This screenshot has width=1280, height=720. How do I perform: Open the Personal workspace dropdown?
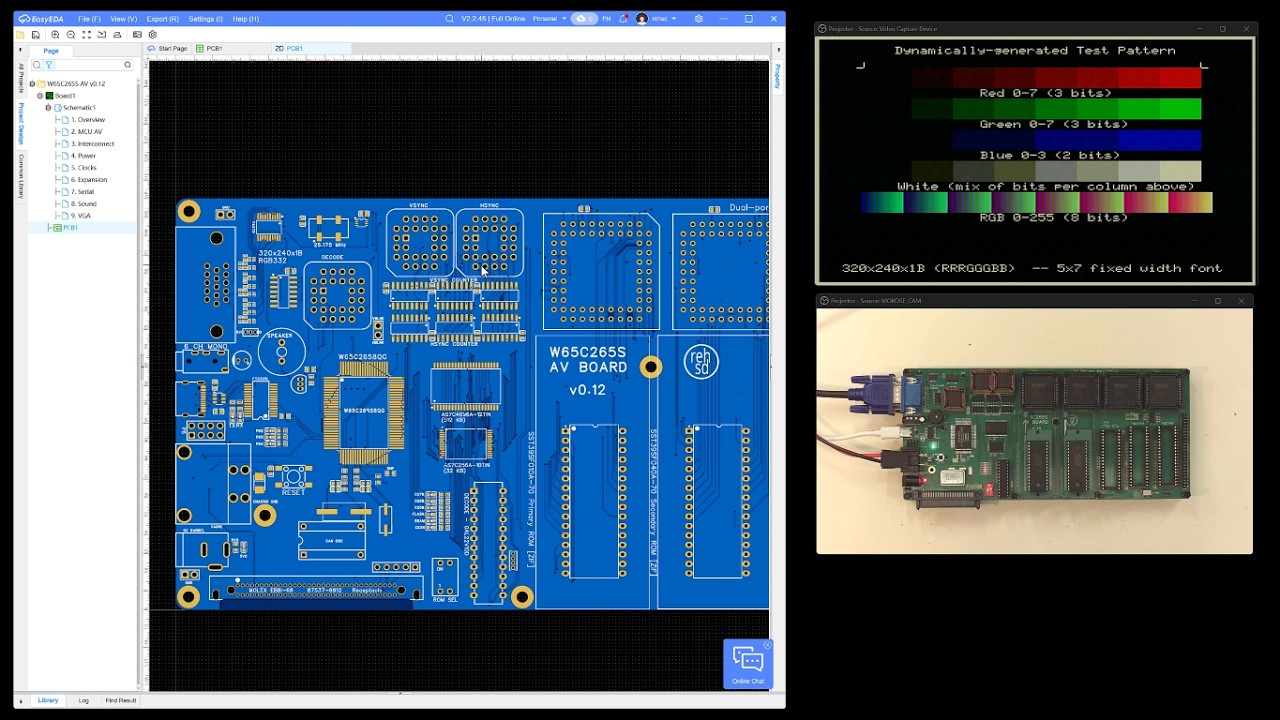(549, 18)
